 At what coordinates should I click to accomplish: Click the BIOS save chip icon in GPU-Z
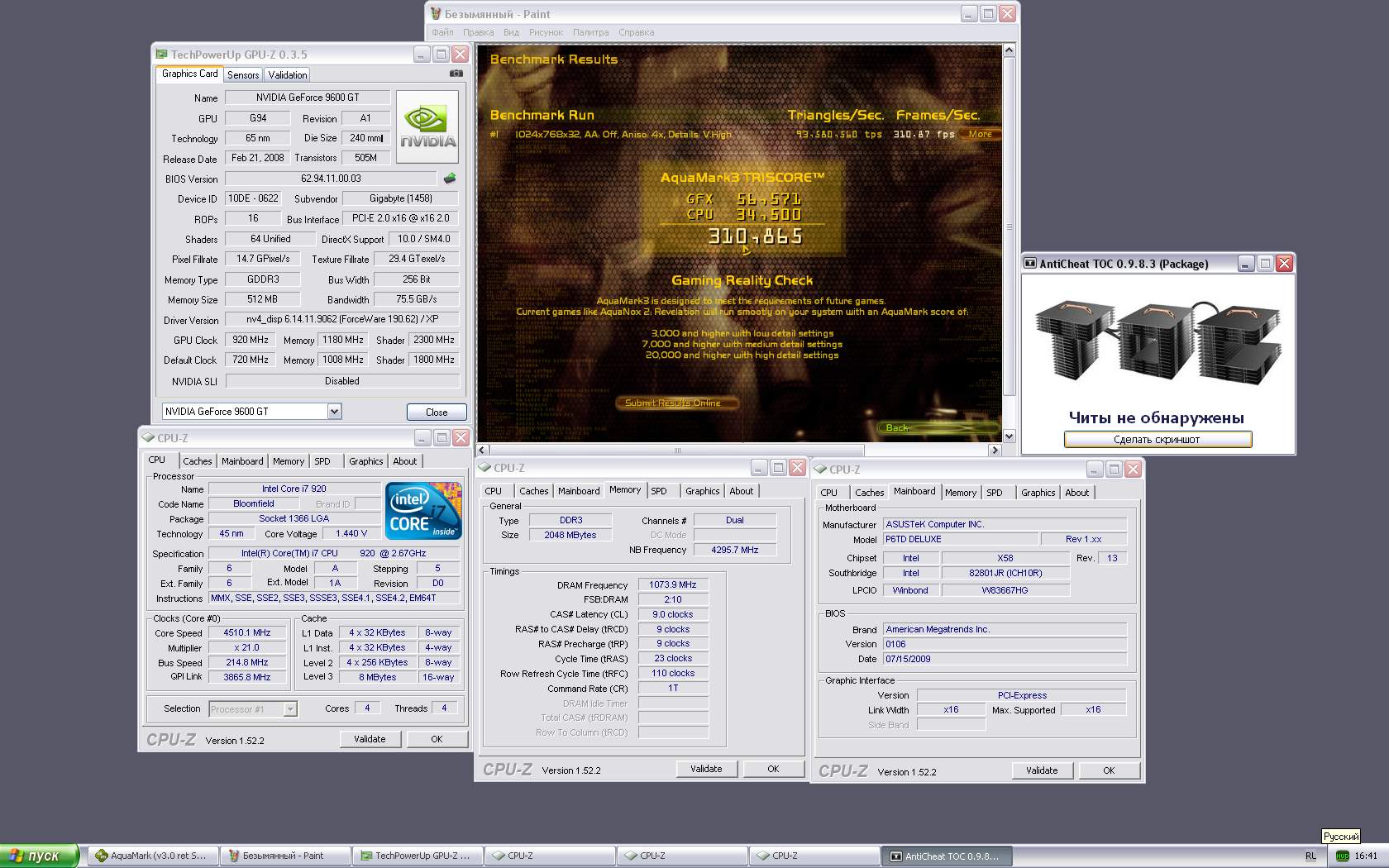pyautogui.click(x=450, y=178)
